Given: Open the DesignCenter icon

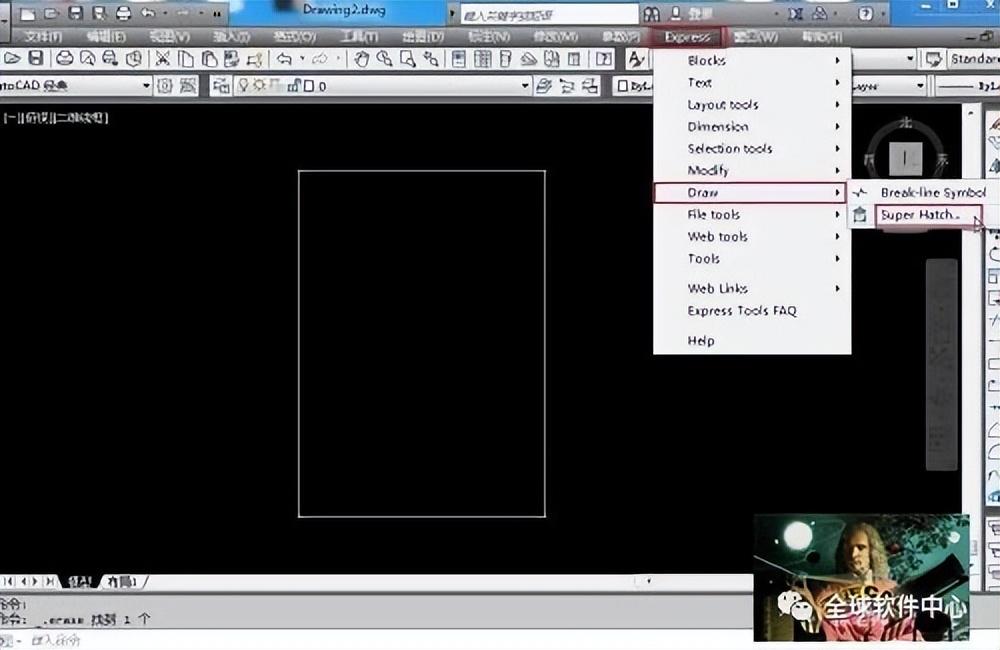Looking at the screenshot, I should tap(482, 59).
